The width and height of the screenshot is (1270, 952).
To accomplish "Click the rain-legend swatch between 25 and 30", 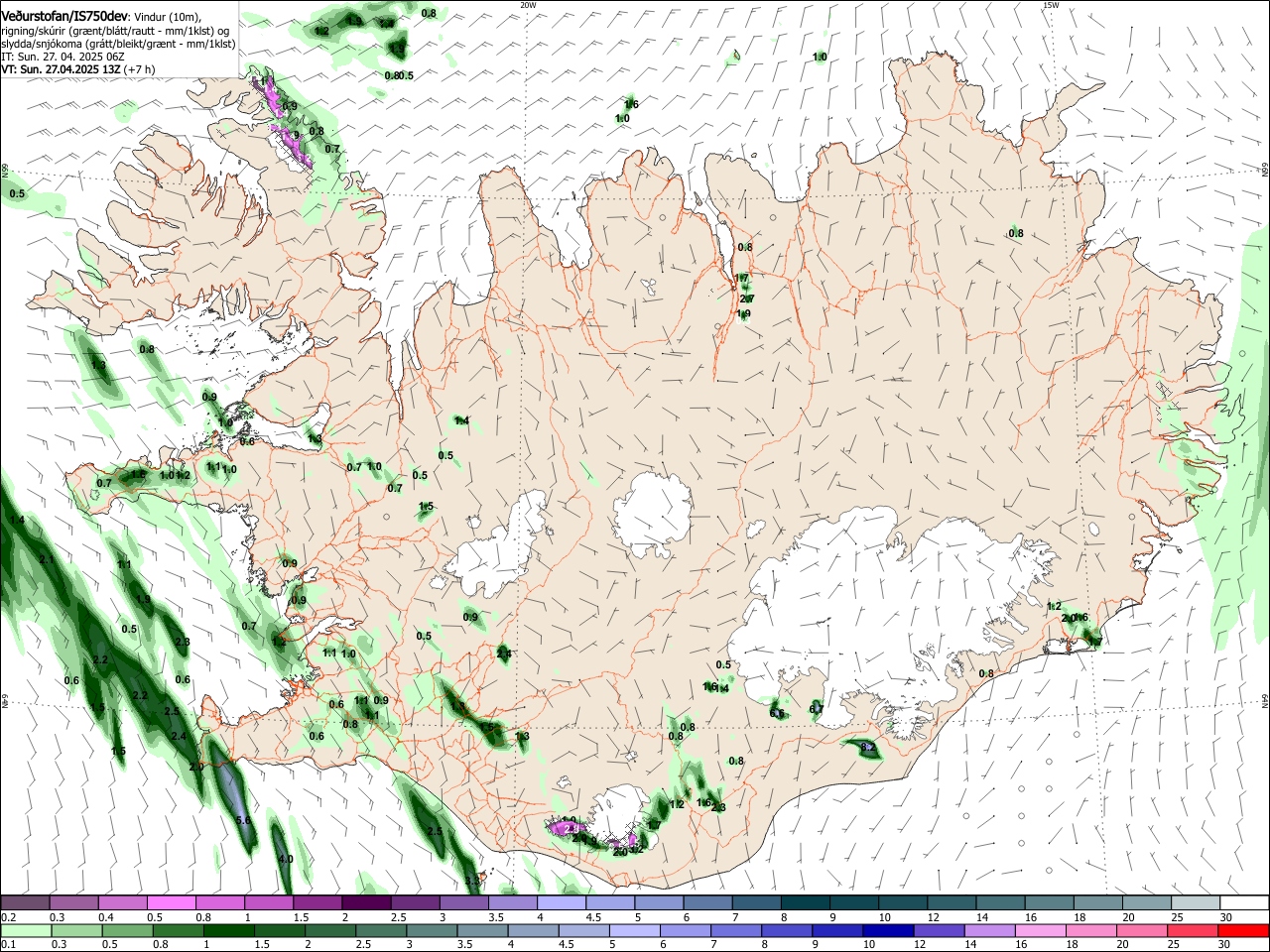I will click(1195, 930).
